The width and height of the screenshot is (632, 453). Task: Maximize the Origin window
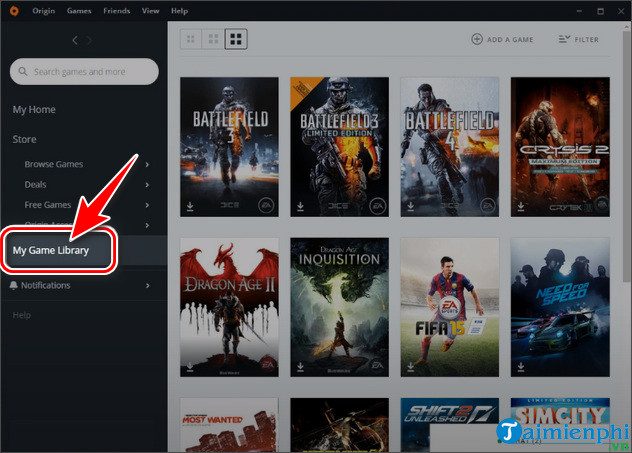pos(601,11)
